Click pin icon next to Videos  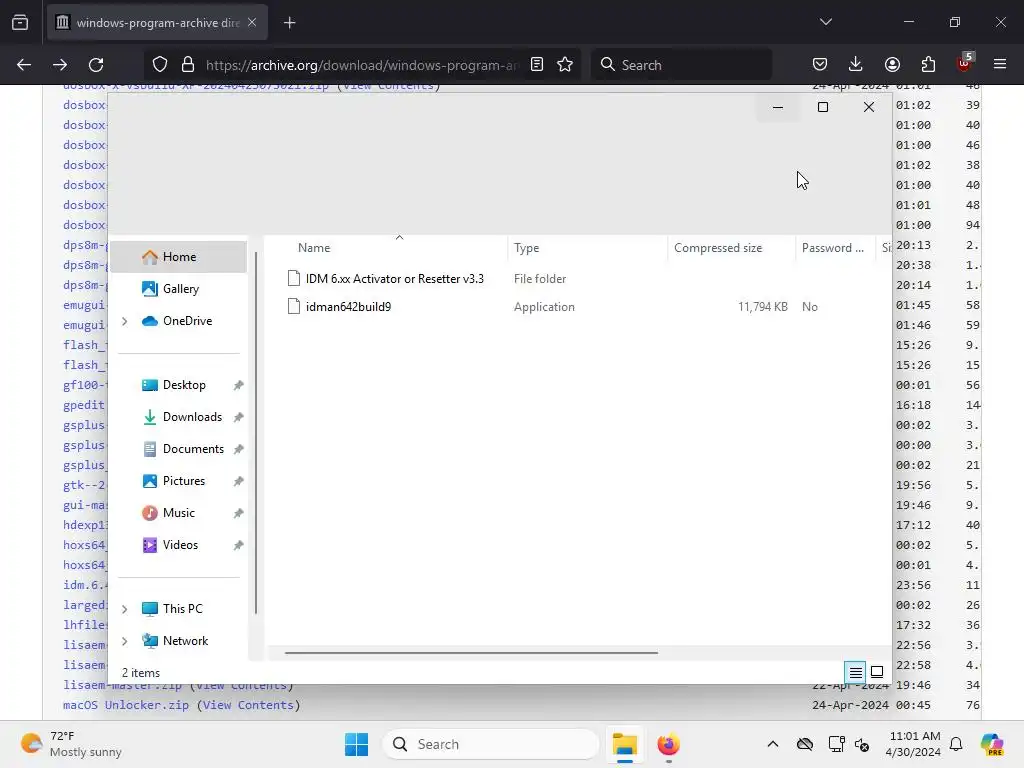click(238, 545)
